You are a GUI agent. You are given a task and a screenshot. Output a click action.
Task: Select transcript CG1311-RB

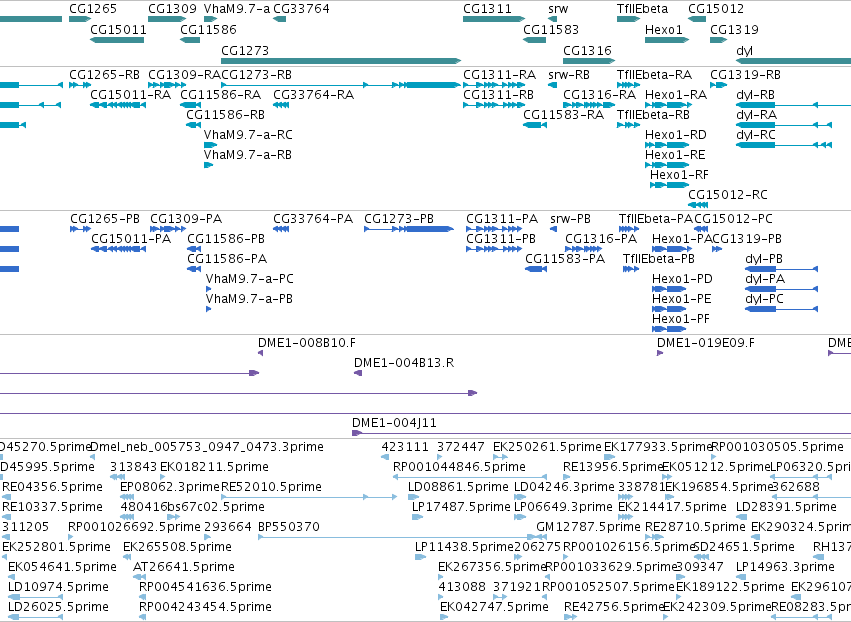click(x=498, y=94)
